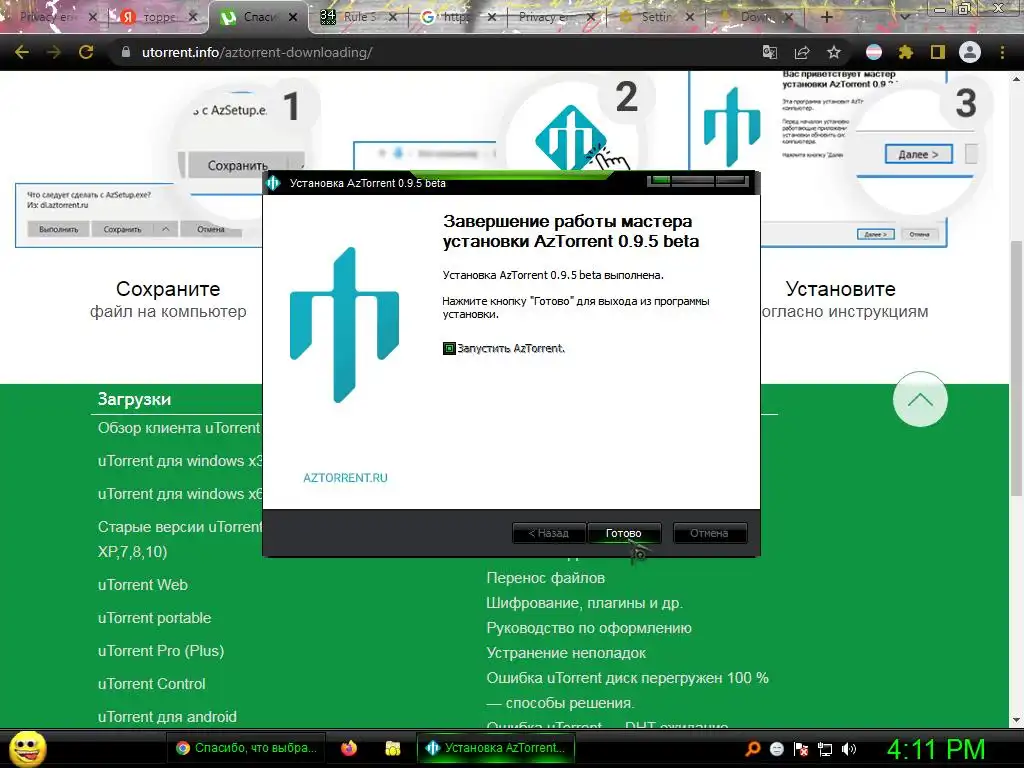Click the volume speaker tray icon
The width and height of the screenshot is (1024, 768).
click(849, 749)
